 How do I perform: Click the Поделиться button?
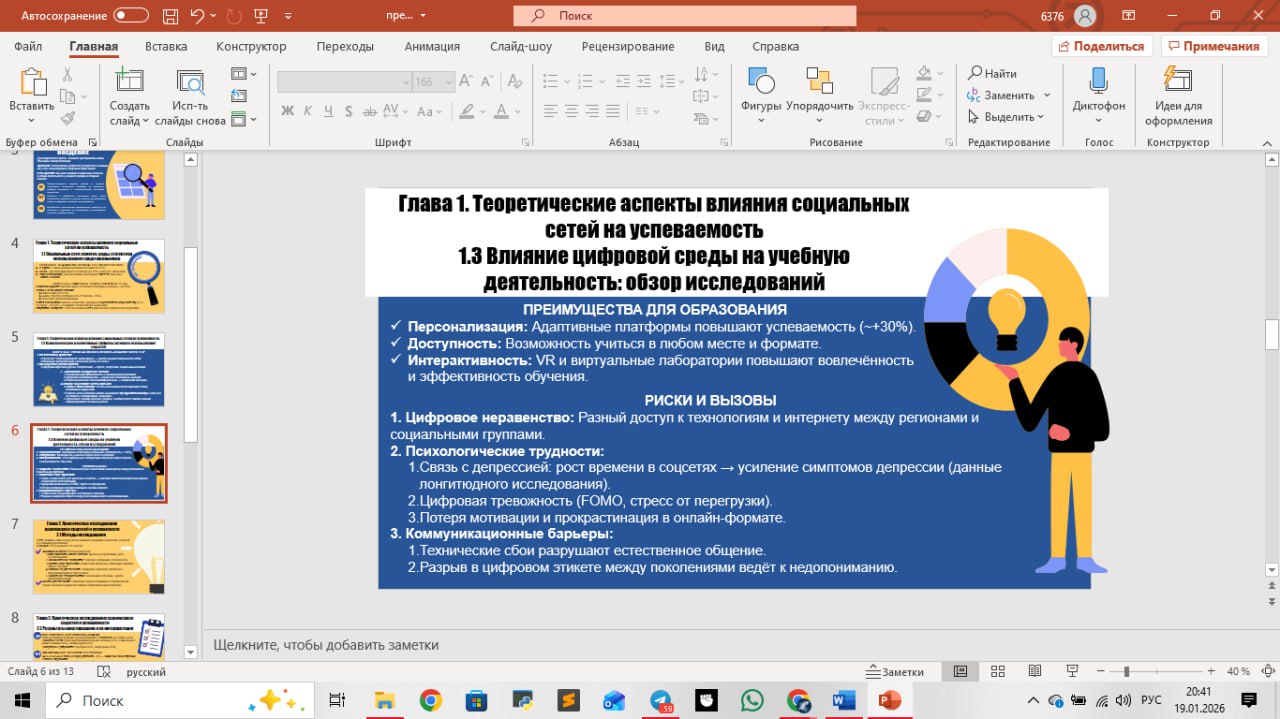pyautogui.click(x=1102, y=46)
